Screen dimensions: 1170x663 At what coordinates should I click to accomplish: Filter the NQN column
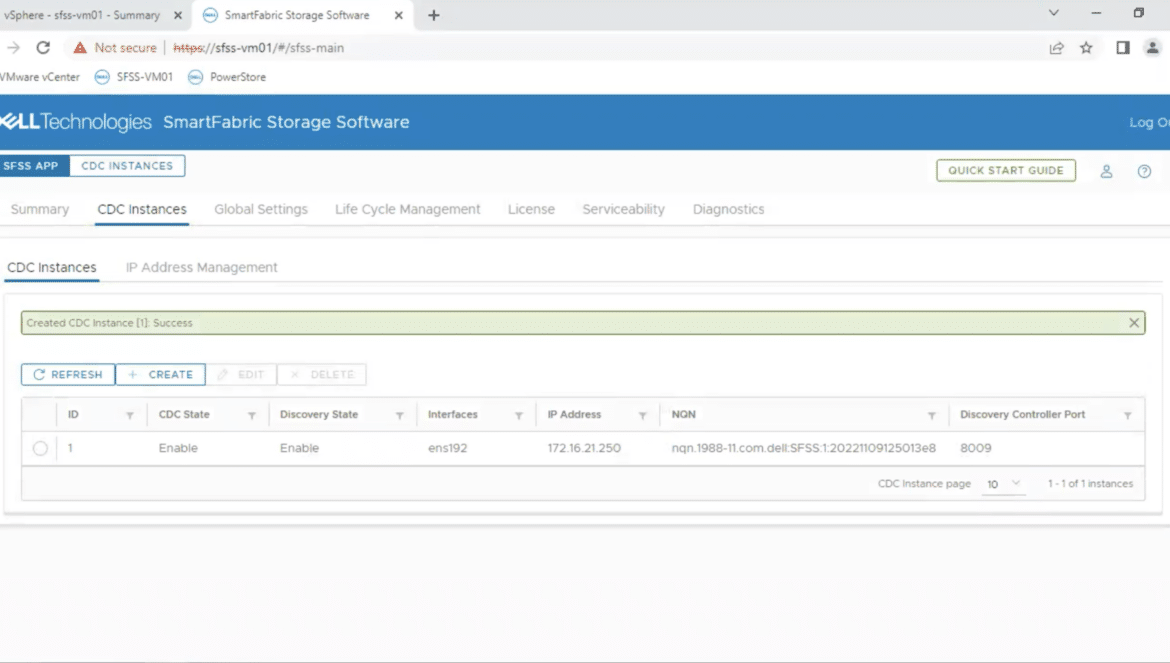pyautogui.click(x=931, y=415)
